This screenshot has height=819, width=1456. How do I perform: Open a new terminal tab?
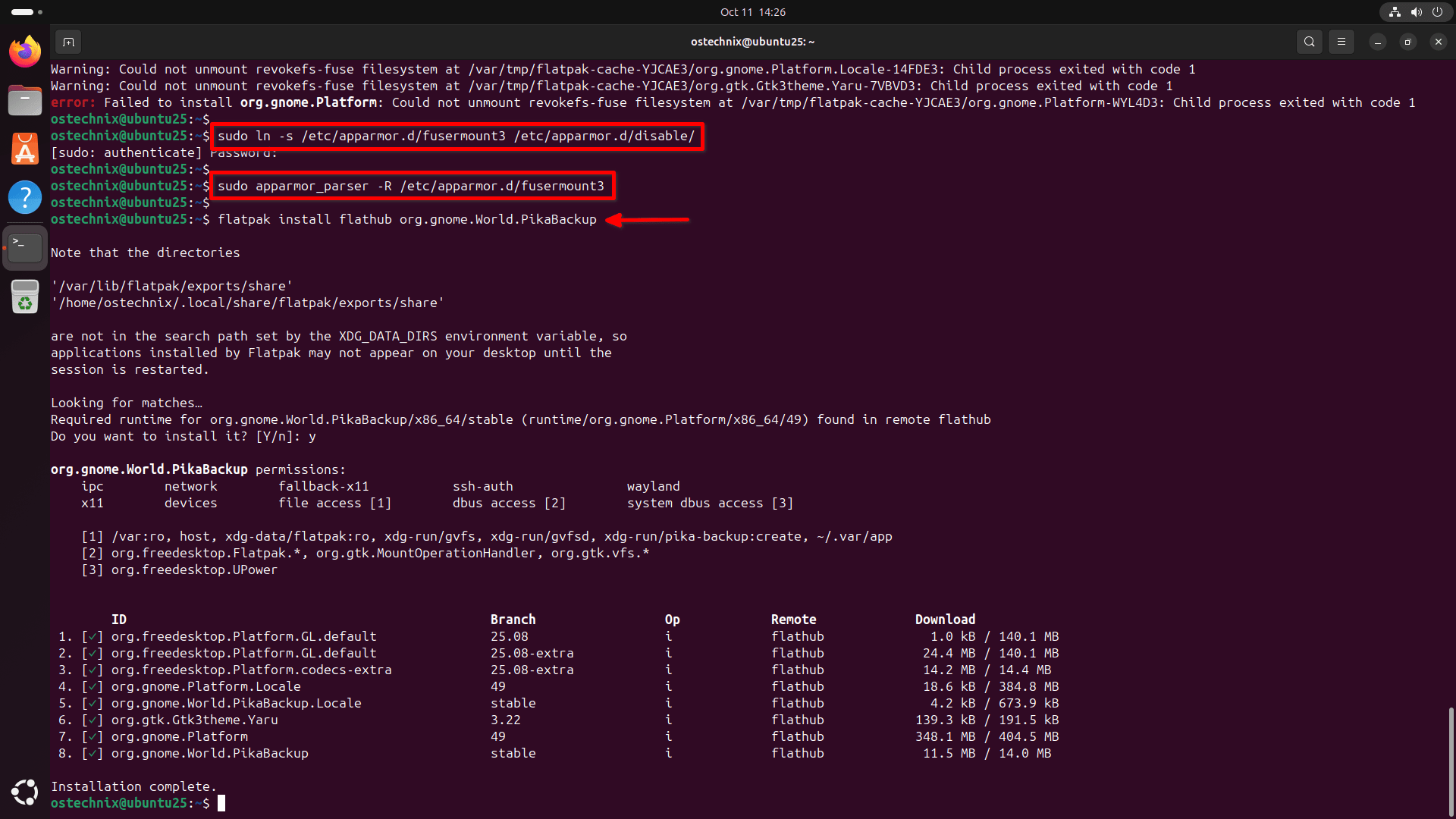pos(68,42)
